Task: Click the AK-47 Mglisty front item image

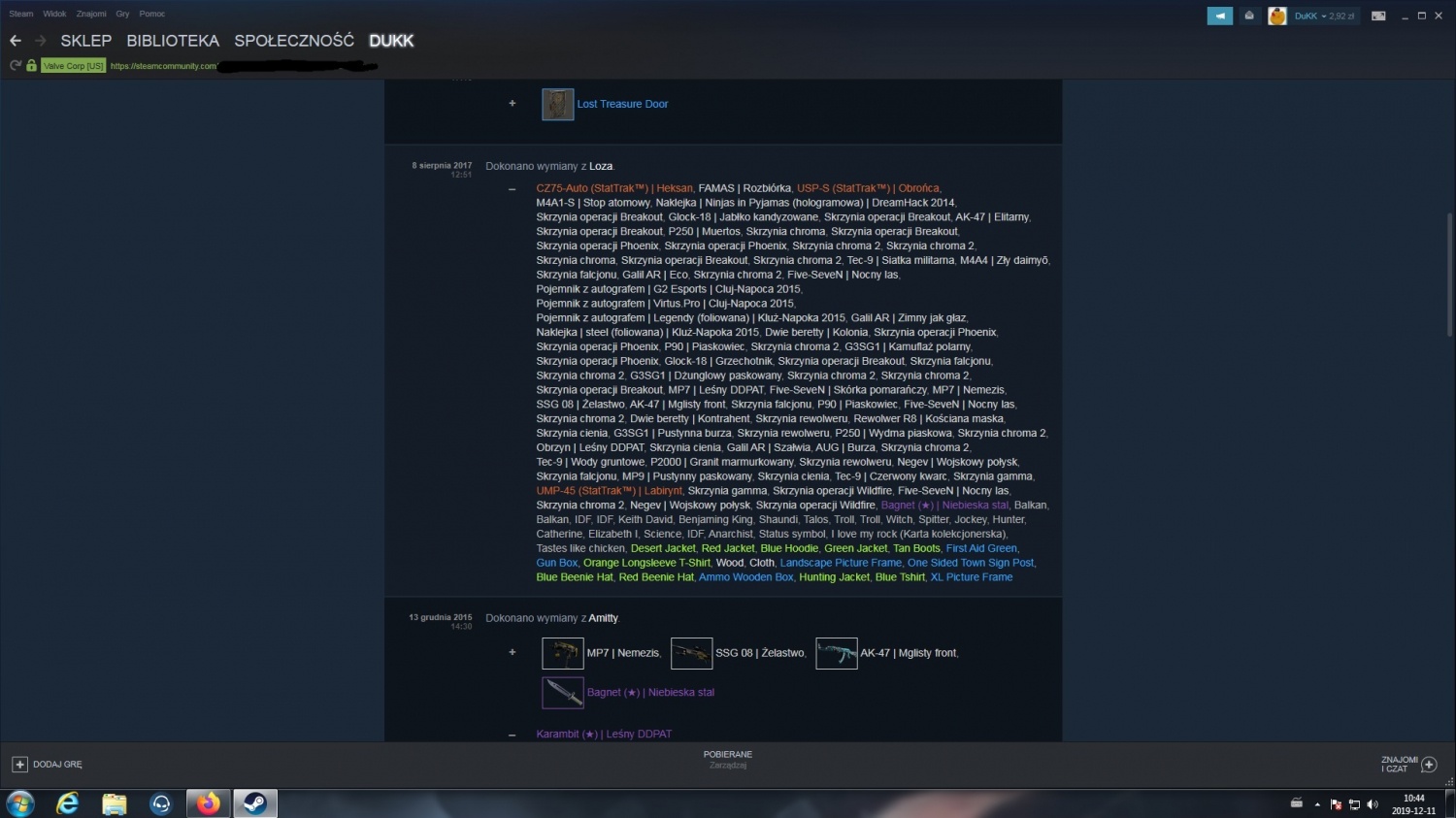Action: coord(837,653)
